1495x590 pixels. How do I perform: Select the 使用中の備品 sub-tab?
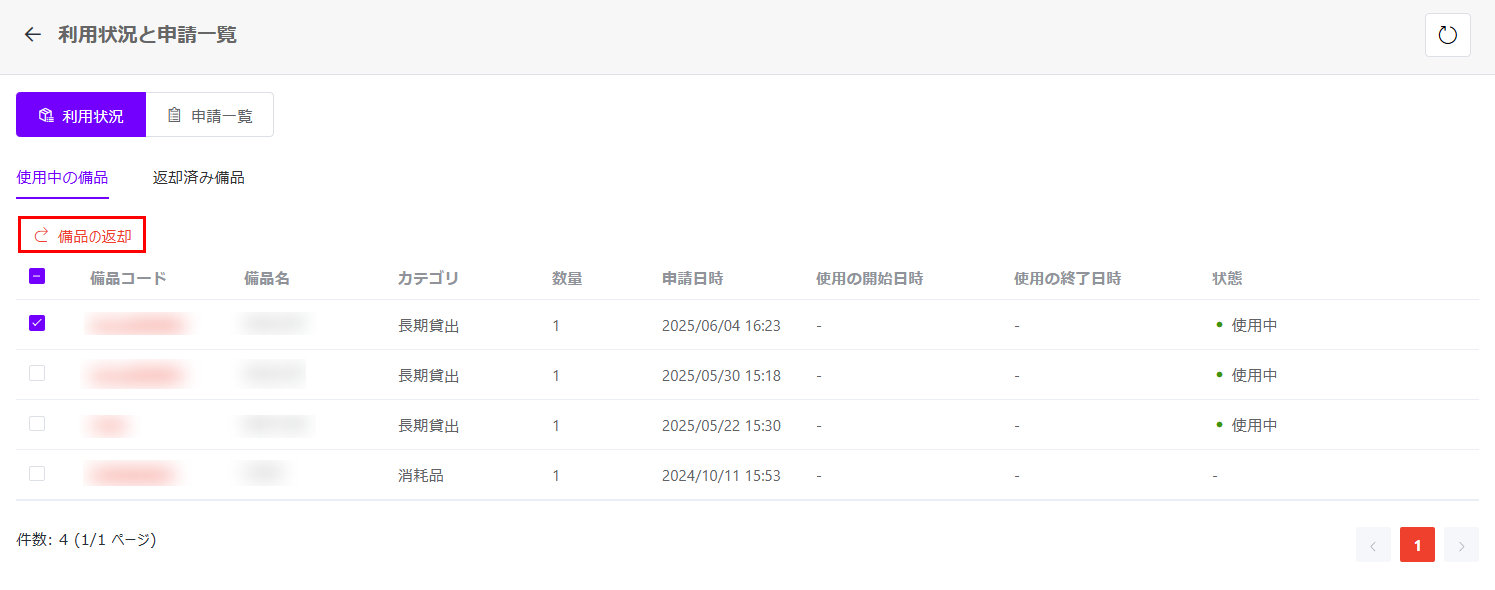[62, 178]
